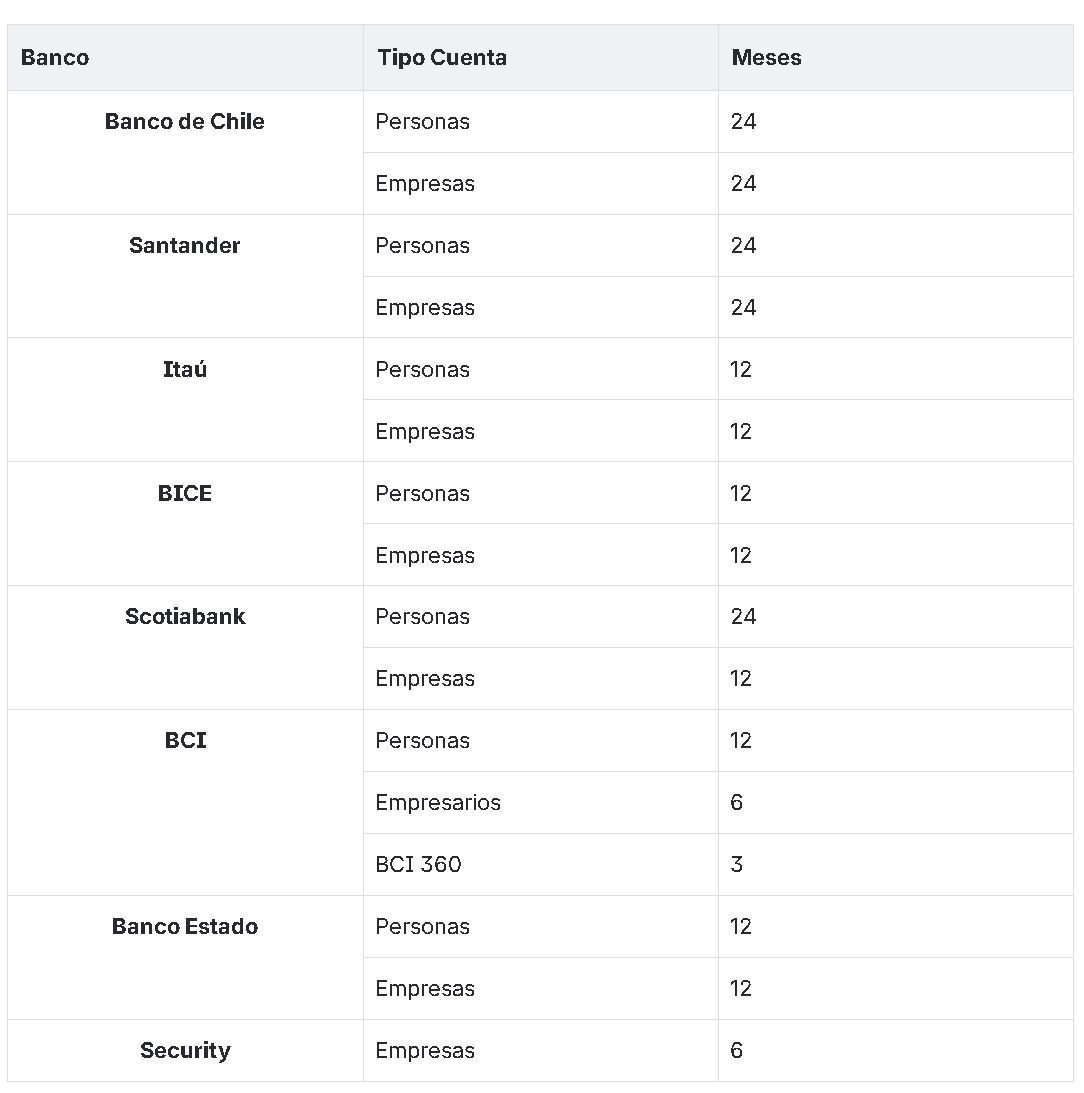Select the BCI 360 account cell
1084x1093 pixels.
click(418, 865)
